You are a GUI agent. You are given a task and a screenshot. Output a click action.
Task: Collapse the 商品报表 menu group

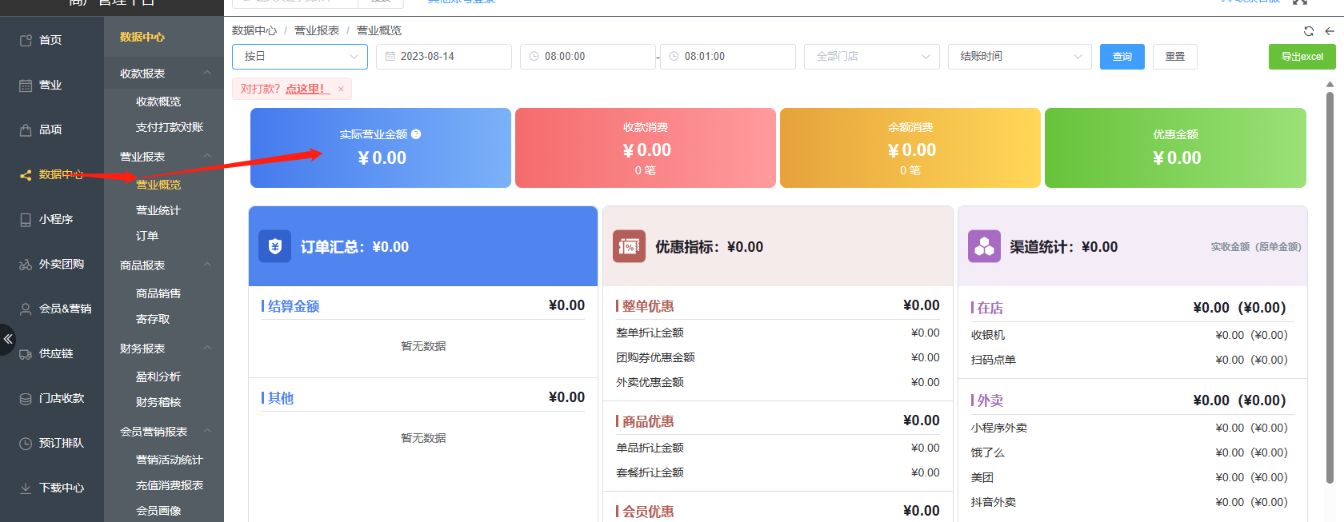point(164,265)
